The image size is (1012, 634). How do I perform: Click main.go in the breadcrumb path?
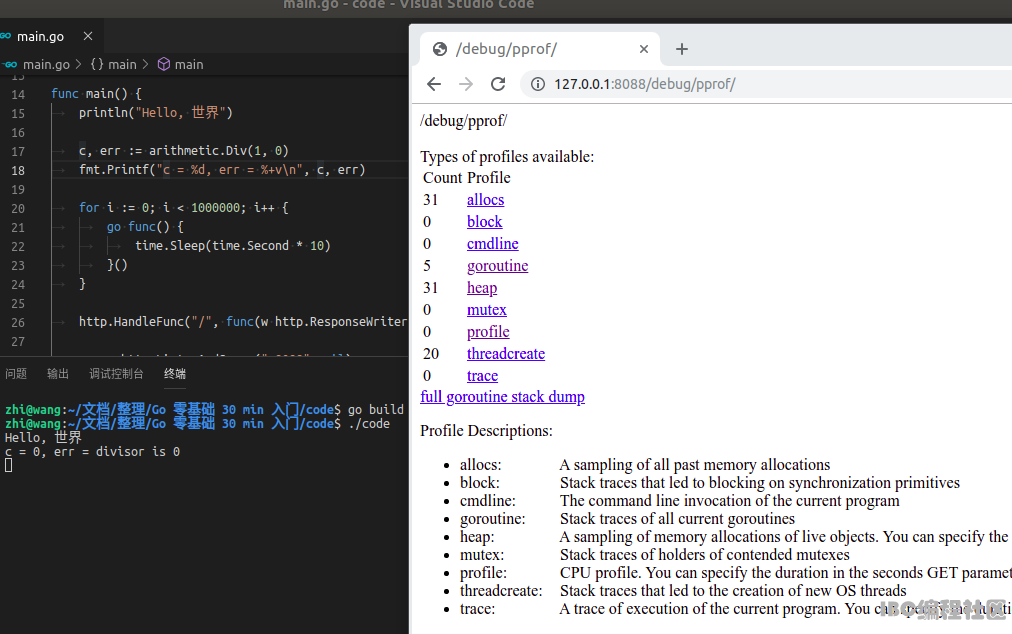[46, 65]
